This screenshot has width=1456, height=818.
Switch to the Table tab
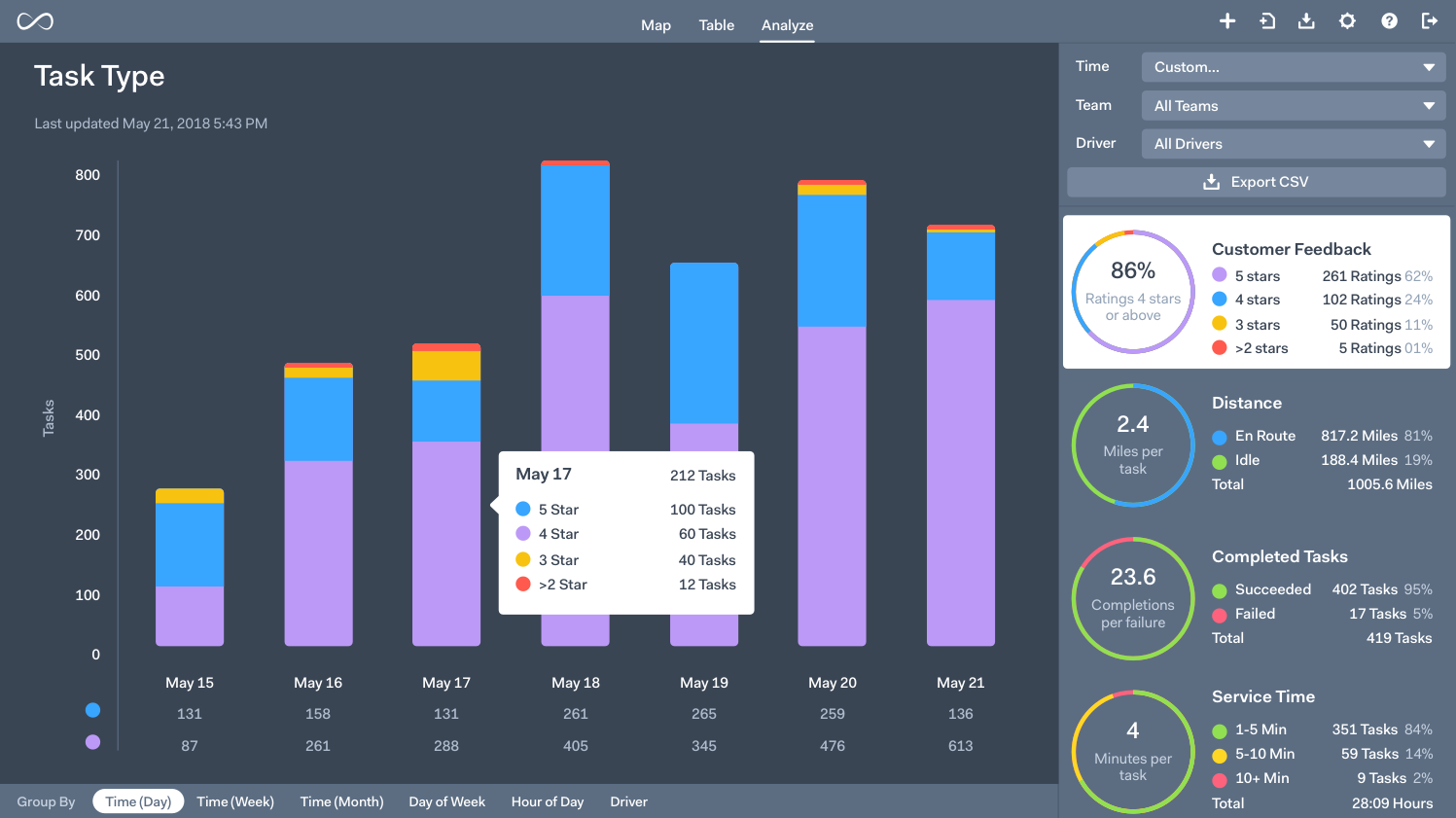click(x=717, y=25)
